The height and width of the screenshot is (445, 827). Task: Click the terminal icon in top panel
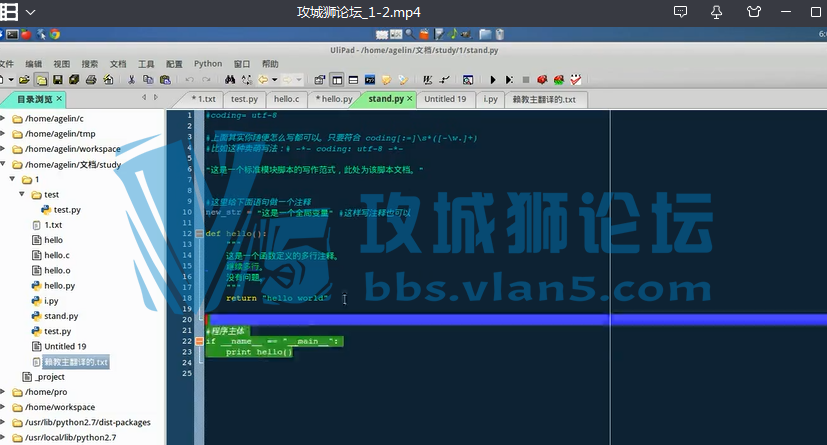click(12, 34)
